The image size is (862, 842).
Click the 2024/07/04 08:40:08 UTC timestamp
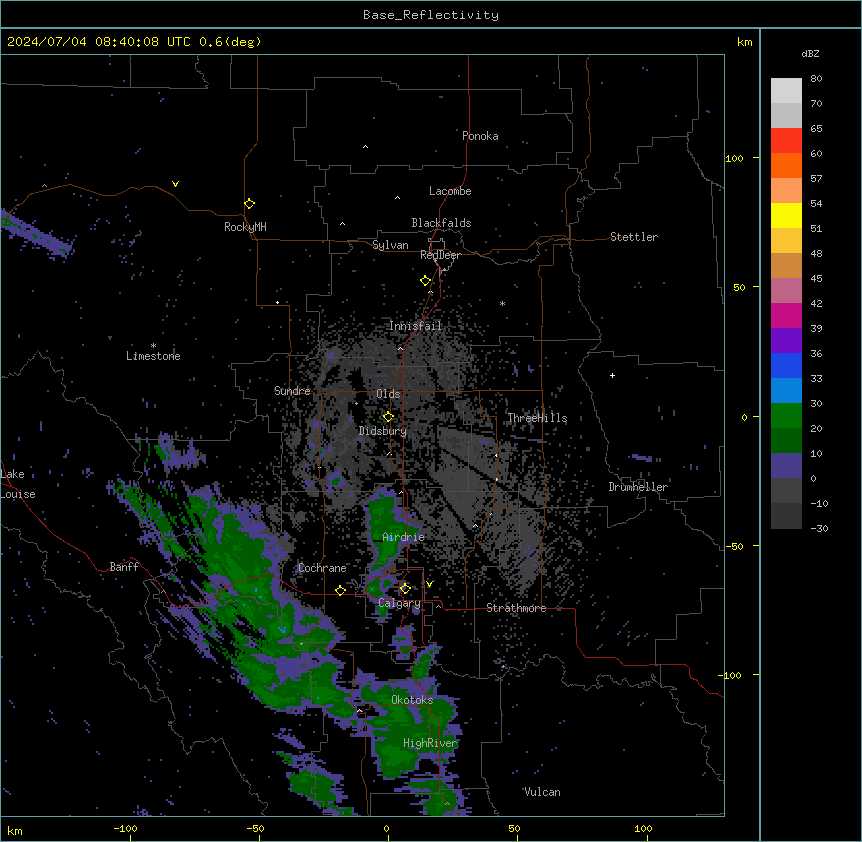coord(99,42)
